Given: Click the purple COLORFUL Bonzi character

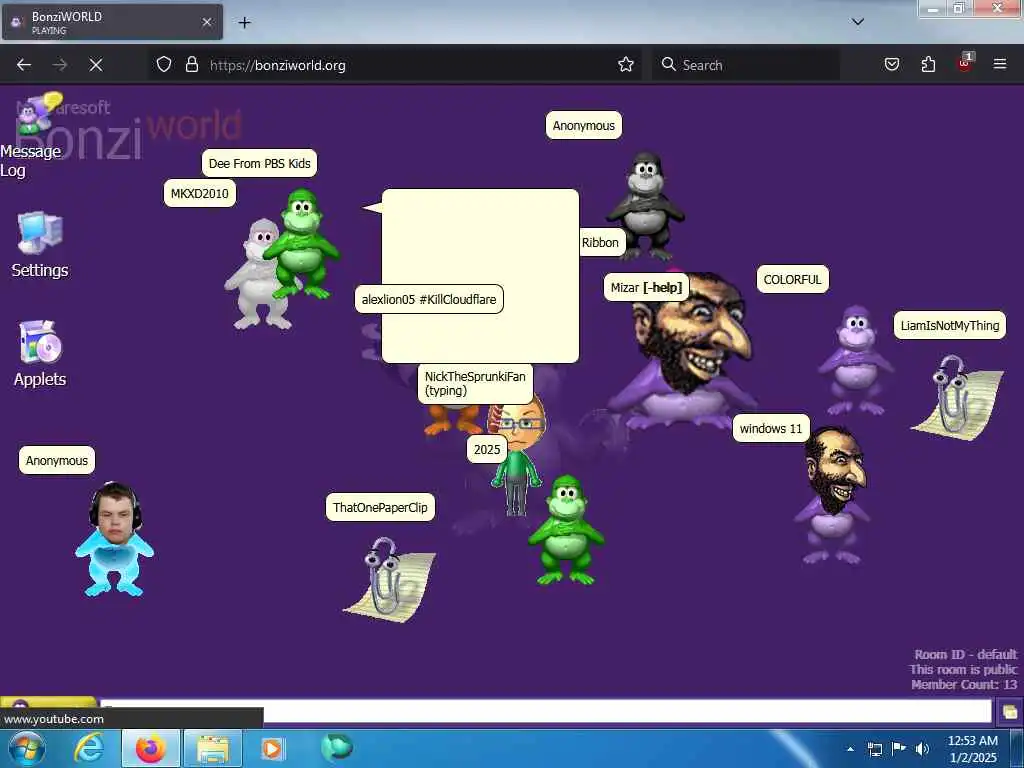Looking at the screenshot, I should coord(856,360).
